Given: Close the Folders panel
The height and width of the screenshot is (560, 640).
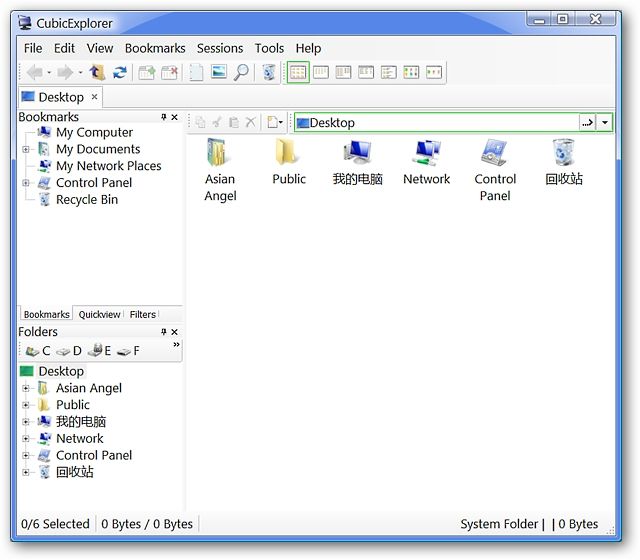Looking at the screenshot, I should 174,332.
